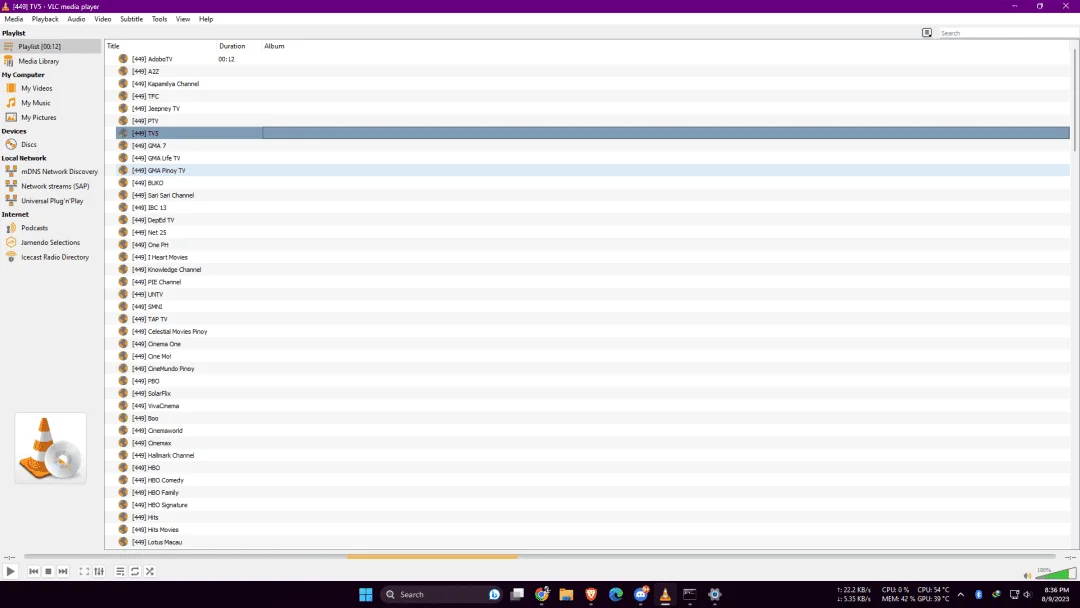The width and height of the screenshot is (1080, 608).
Task: Open Jamendo Selections
Action: point(51,243)
